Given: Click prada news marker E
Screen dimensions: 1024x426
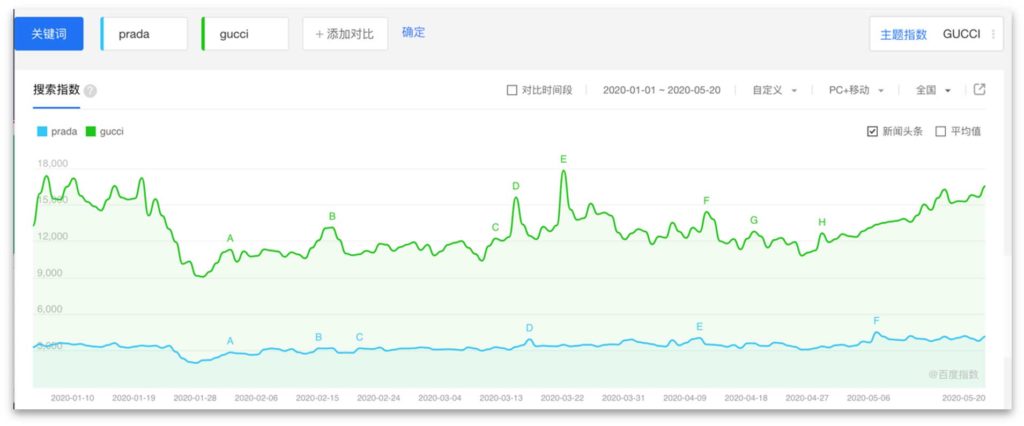Looking at the screenshot, I should click(x=699, y=327).
